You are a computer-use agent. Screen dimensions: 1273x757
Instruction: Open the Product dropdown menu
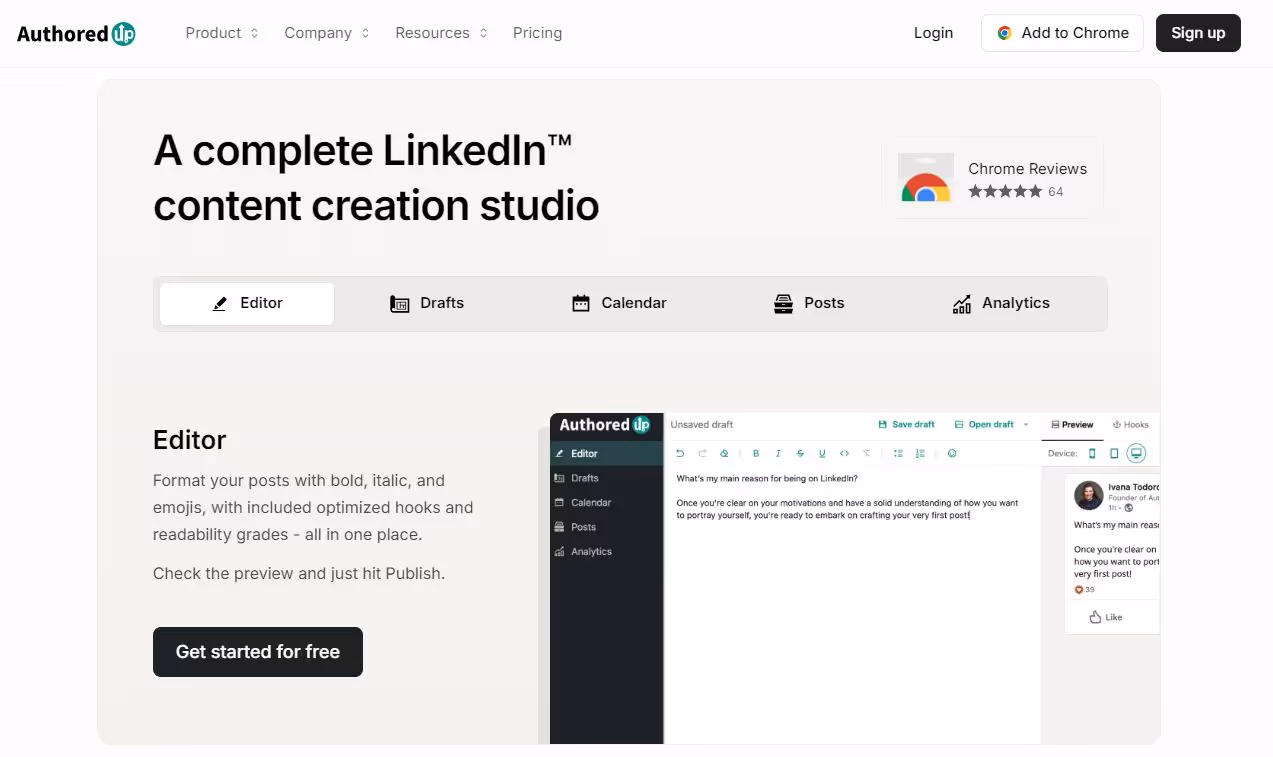(222, 33)
